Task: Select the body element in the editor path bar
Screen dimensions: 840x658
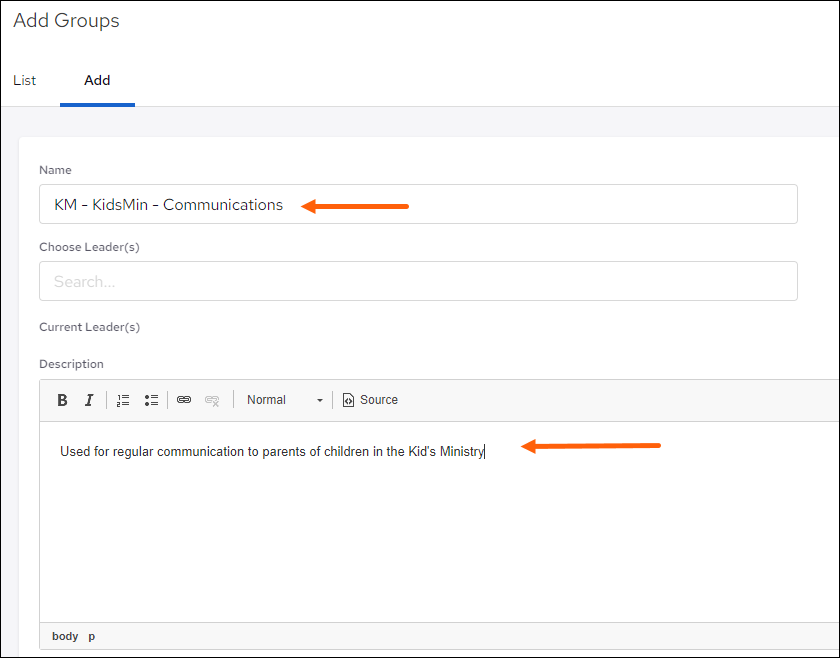Action: click(x=65, y=636)
